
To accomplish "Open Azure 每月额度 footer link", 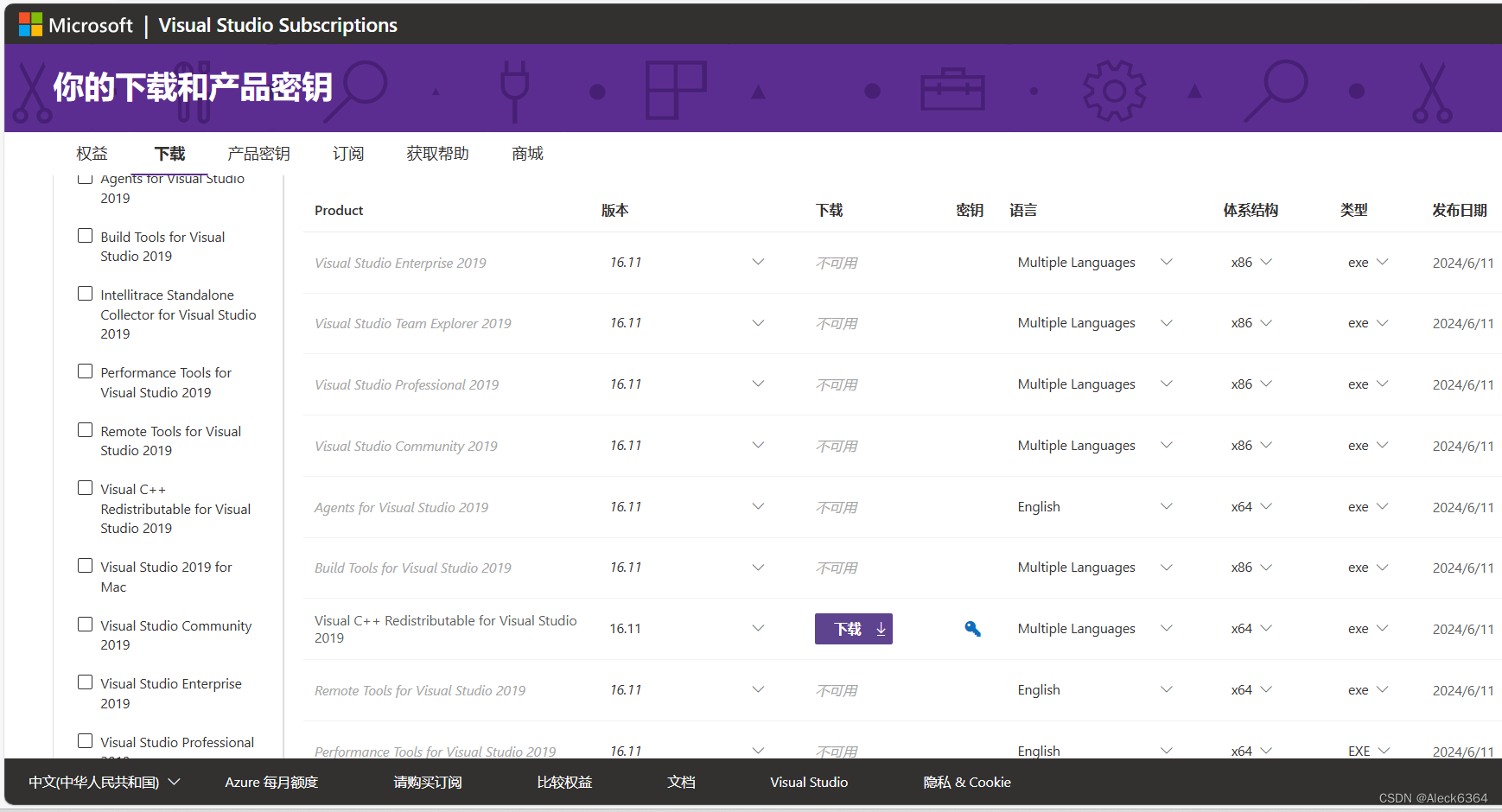I will [271, 783].
